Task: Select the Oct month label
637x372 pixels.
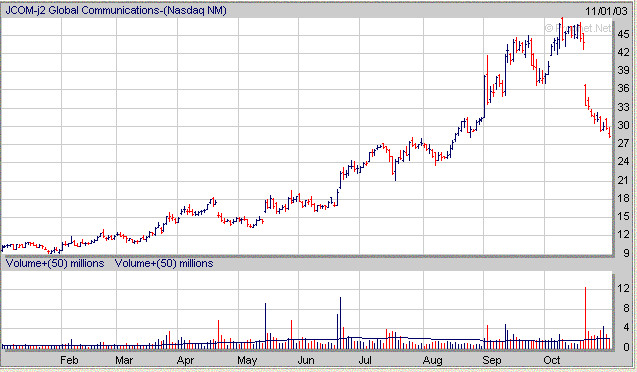Action: [x=552, y=360]
